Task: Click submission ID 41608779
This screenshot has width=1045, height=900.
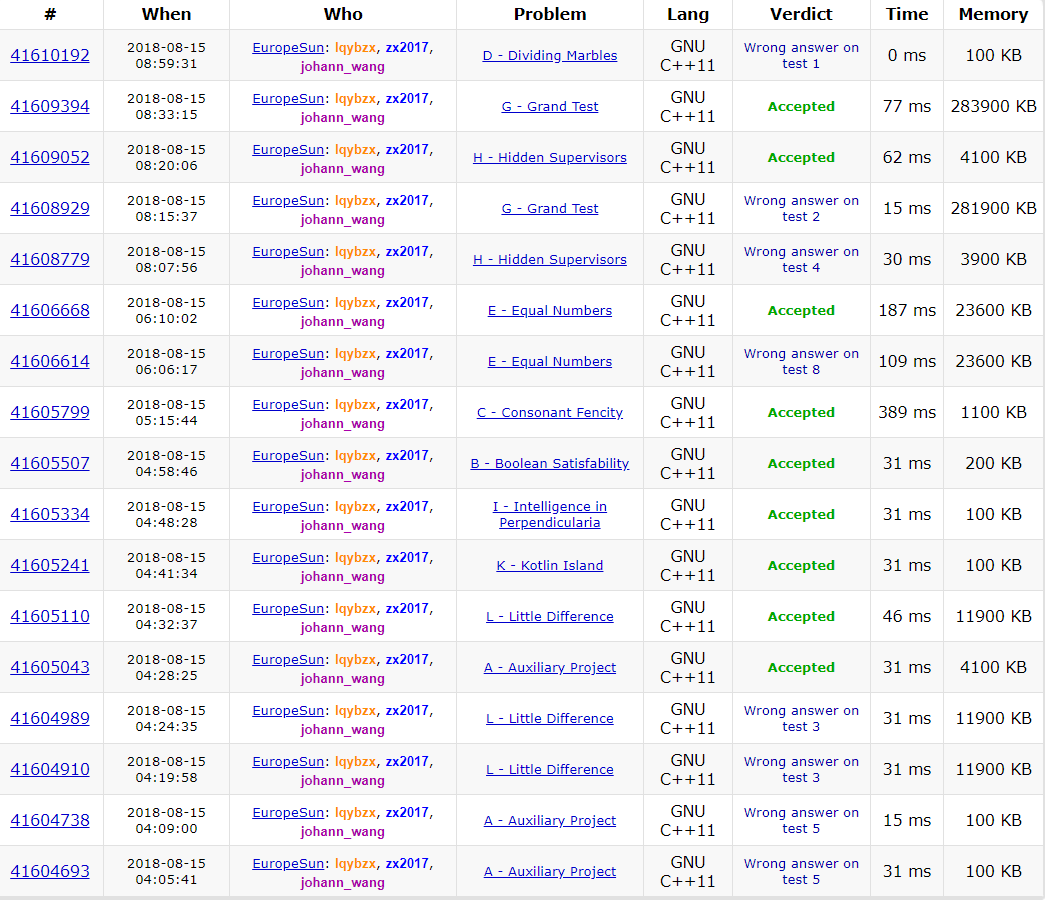Action: (50, 259)
